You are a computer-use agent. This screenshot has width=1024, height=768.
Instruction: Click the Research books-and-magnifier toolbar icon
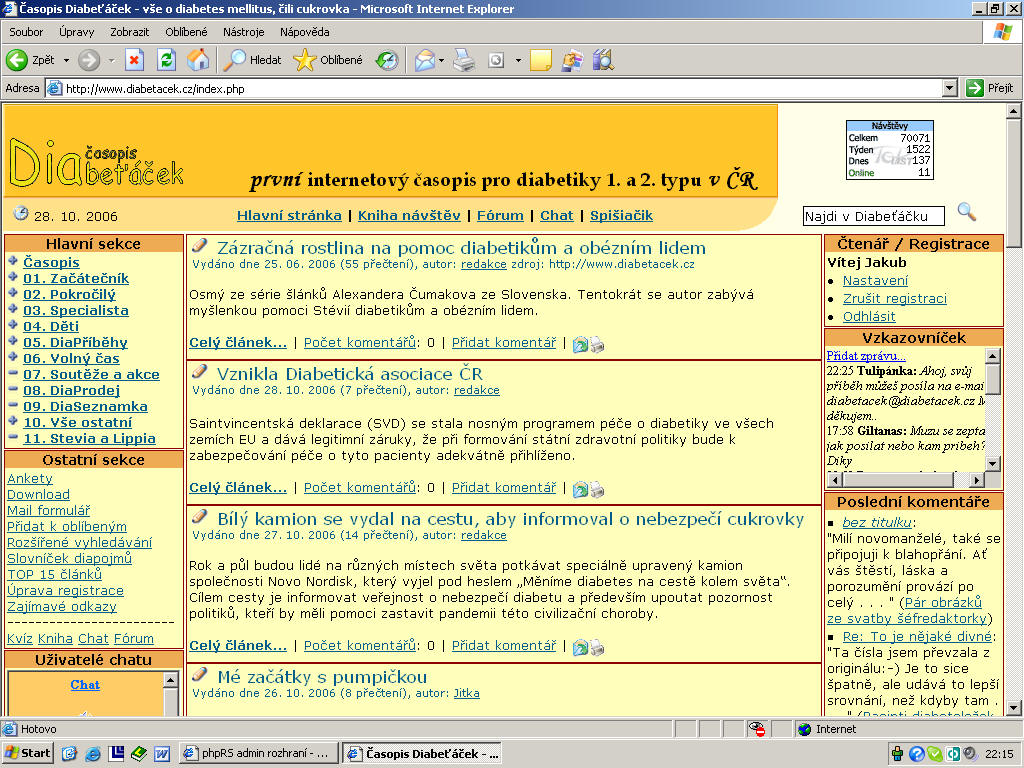[603, 61]
